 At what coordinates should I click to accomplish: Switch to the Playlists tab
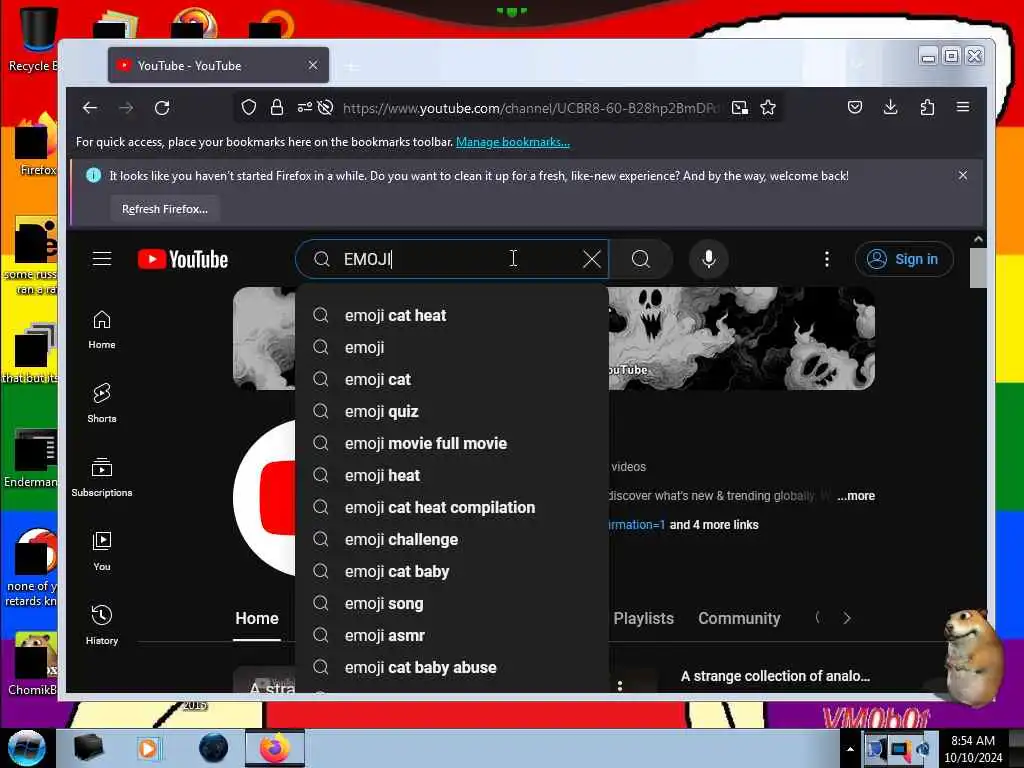[x=643, y=618]
